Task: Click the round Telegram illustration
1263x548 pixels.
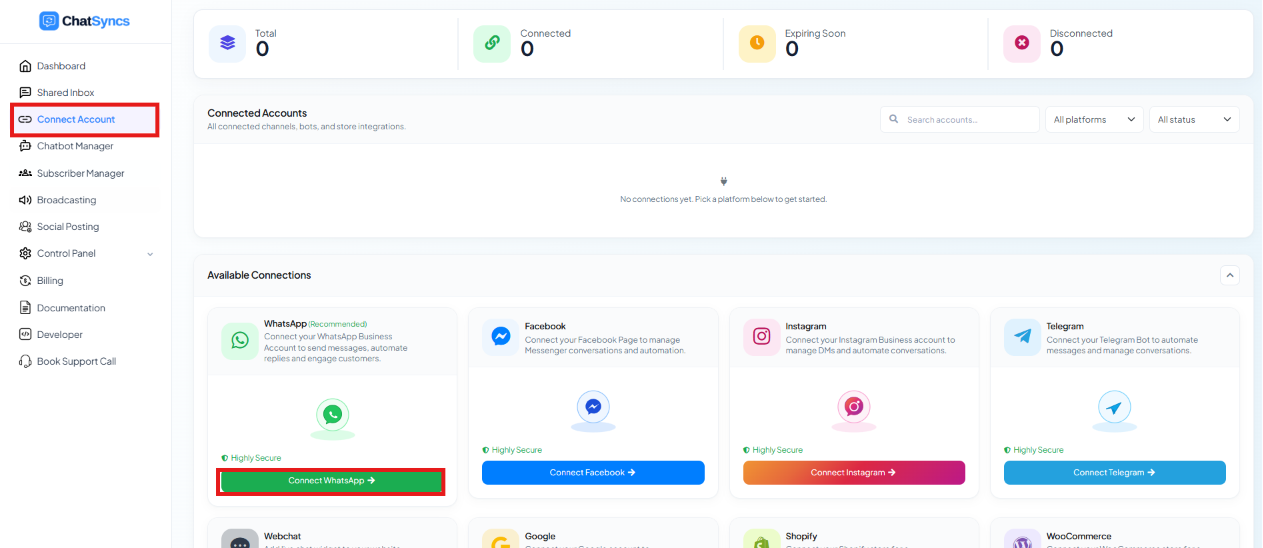Action: click(x=1114, y=408)
